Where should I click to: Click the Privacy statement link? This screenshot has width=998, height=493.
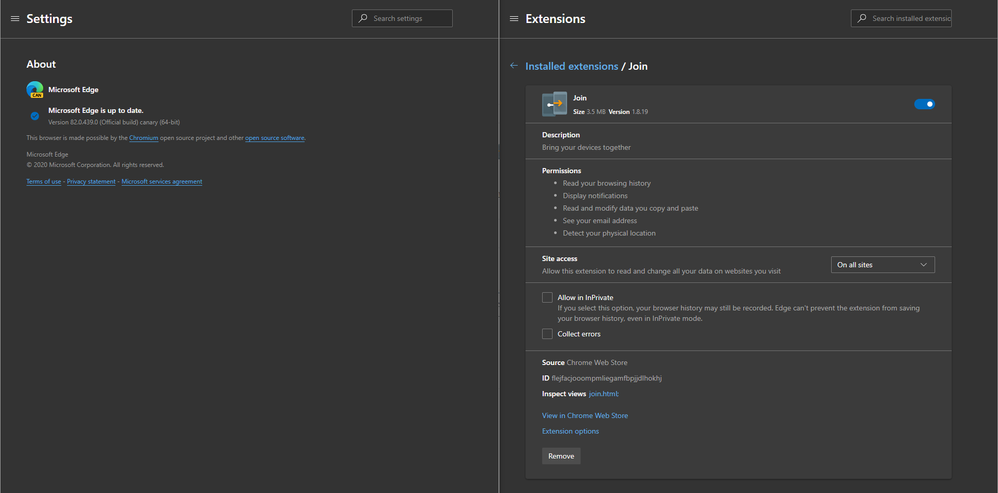coord(91,182)
